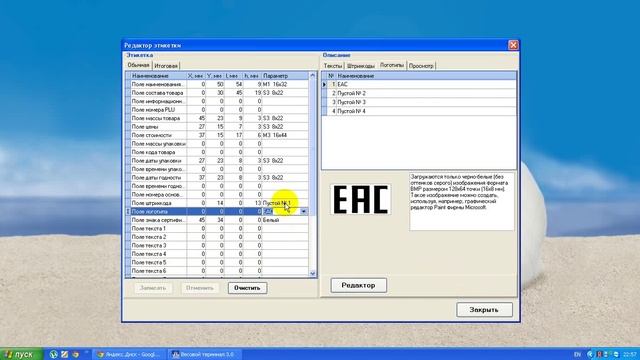Image resolution: width=640 pixels, height=360 pixels.
Task: Expand the parameter dropdown in Поле логотипа row
Action: tap(304, 211)
